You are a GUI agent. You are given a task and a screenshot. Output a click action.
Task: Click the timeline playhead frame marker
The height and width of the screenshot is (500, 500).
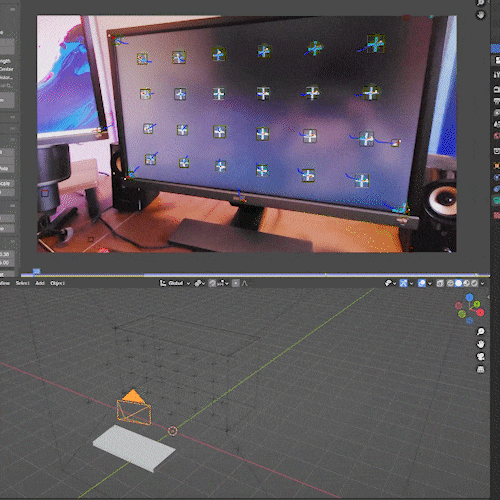click(36, 272)
